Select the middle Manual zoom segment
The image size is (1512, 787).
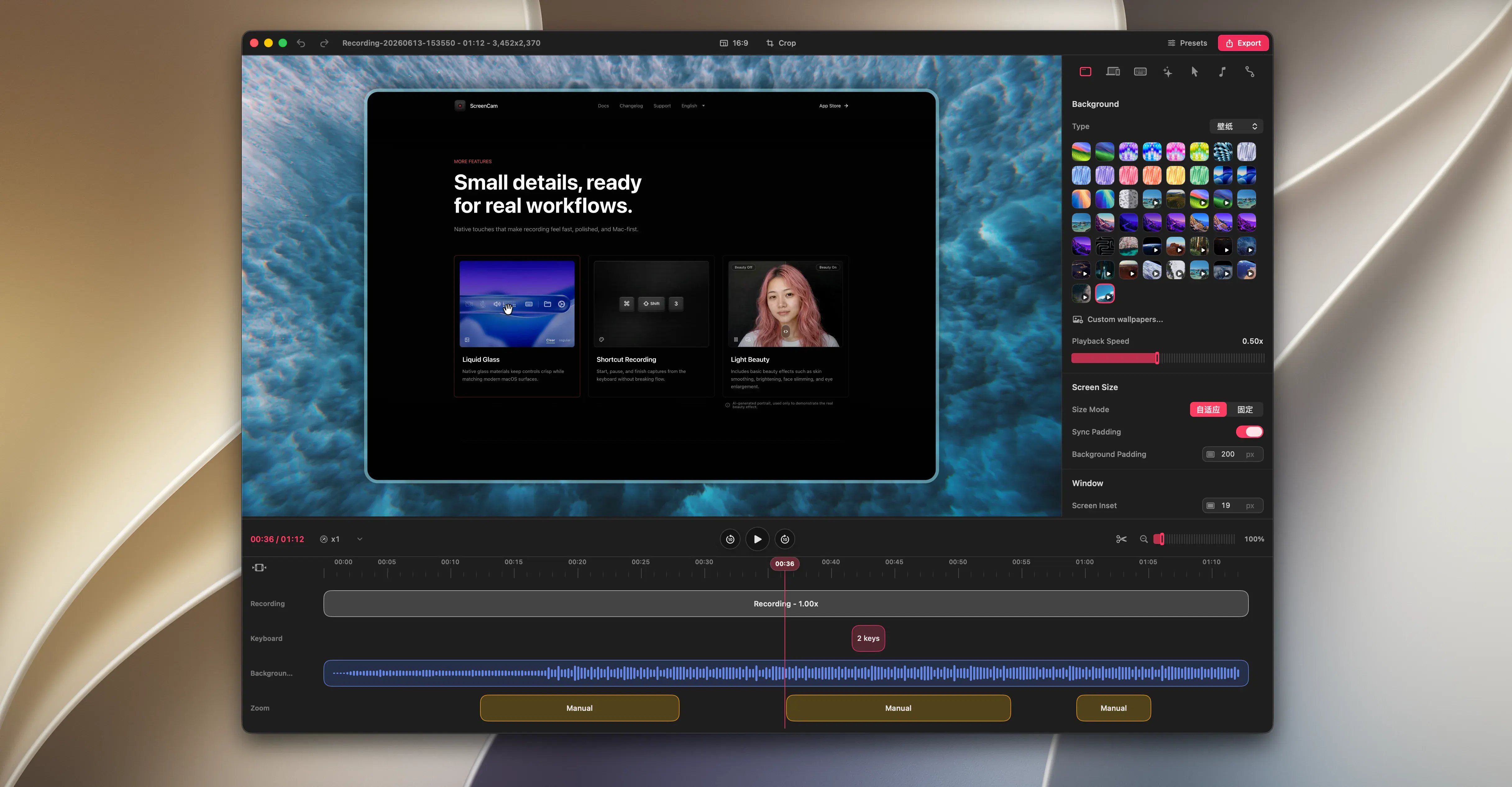[898, 708]
